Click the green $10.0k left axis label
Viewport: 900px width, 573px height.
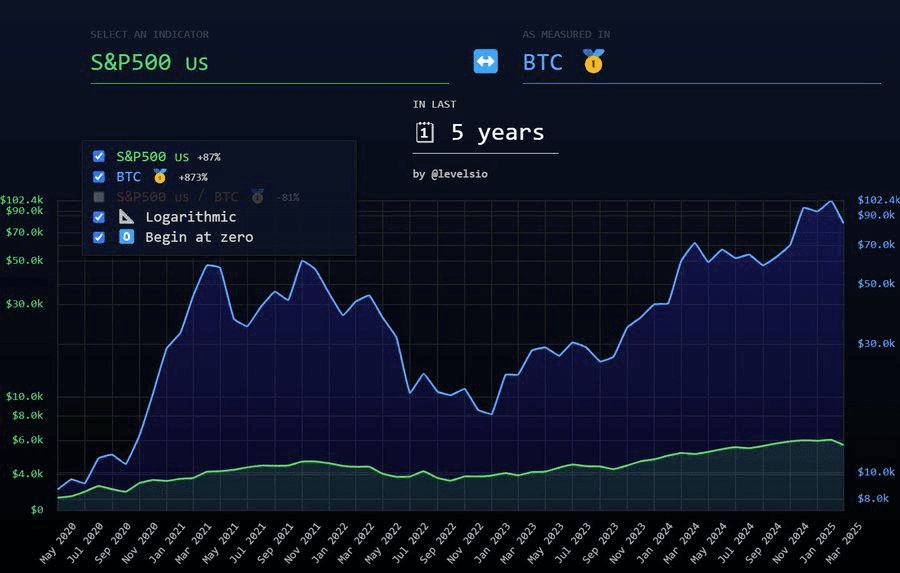coord(25,396)
